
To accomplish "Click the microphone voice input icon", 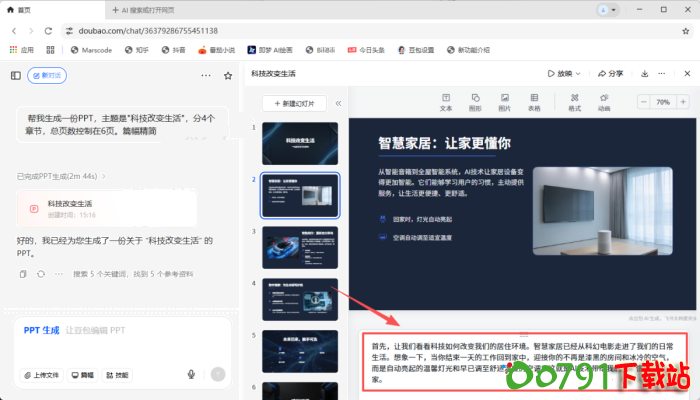I will [191, 374].
